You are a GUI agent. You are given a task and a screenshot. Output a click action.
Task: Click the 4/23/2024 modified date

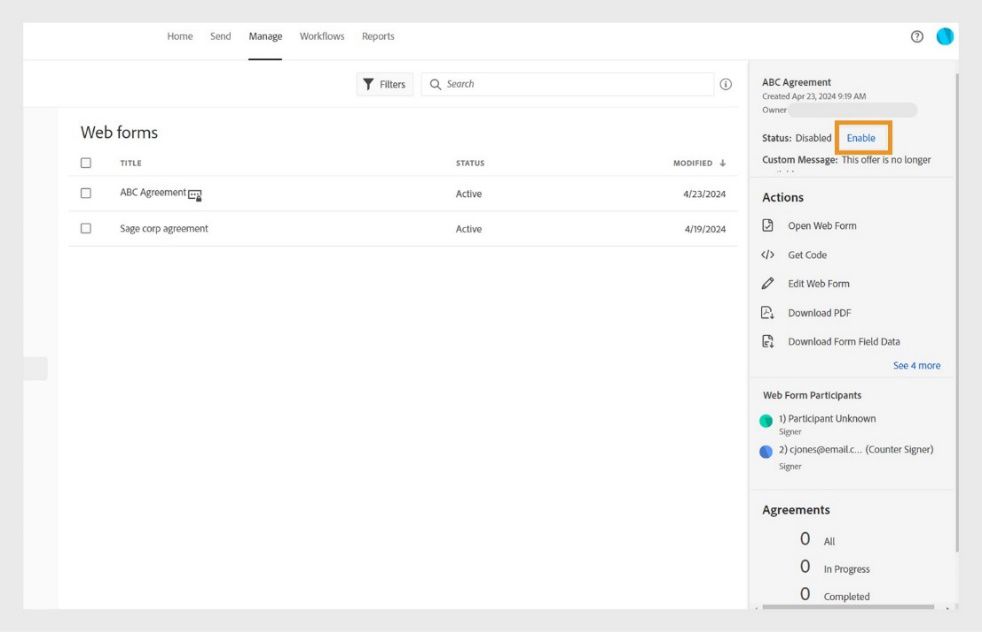704,194
